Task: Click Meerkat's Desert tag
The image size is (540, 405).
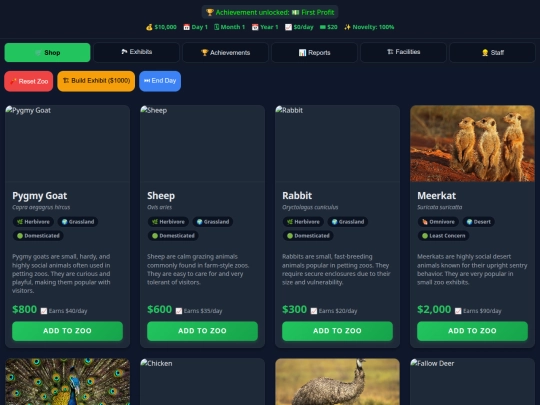Action: 479,222
